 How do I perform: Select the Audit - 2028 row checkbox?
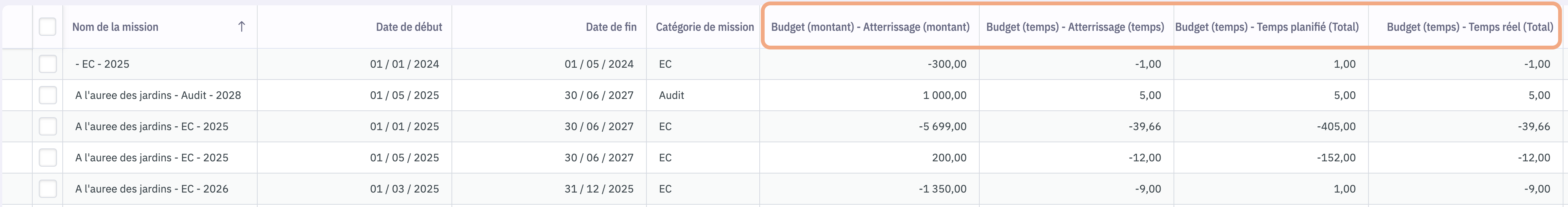point(48,95)
